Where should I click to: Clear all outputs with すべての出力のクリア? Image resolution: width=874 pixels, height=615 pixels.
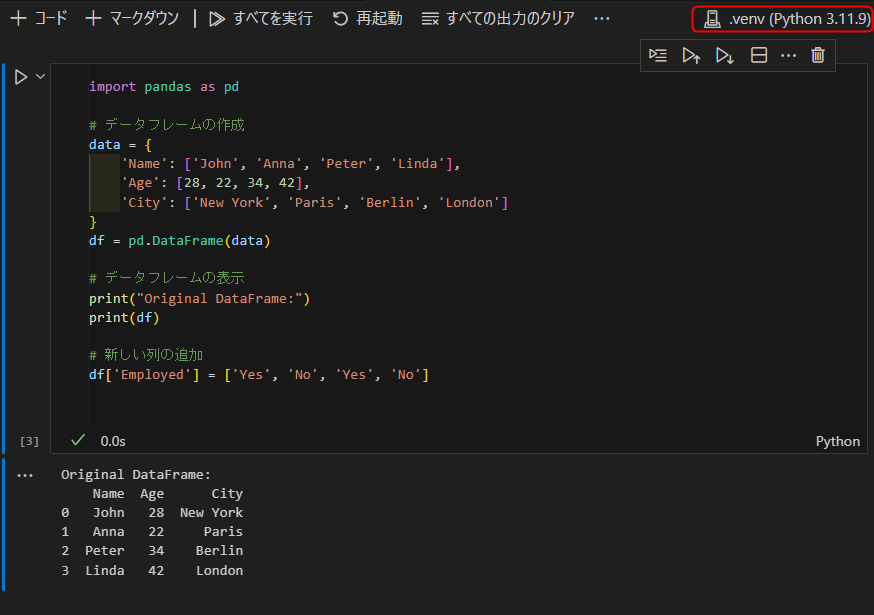tap(498, 18)
